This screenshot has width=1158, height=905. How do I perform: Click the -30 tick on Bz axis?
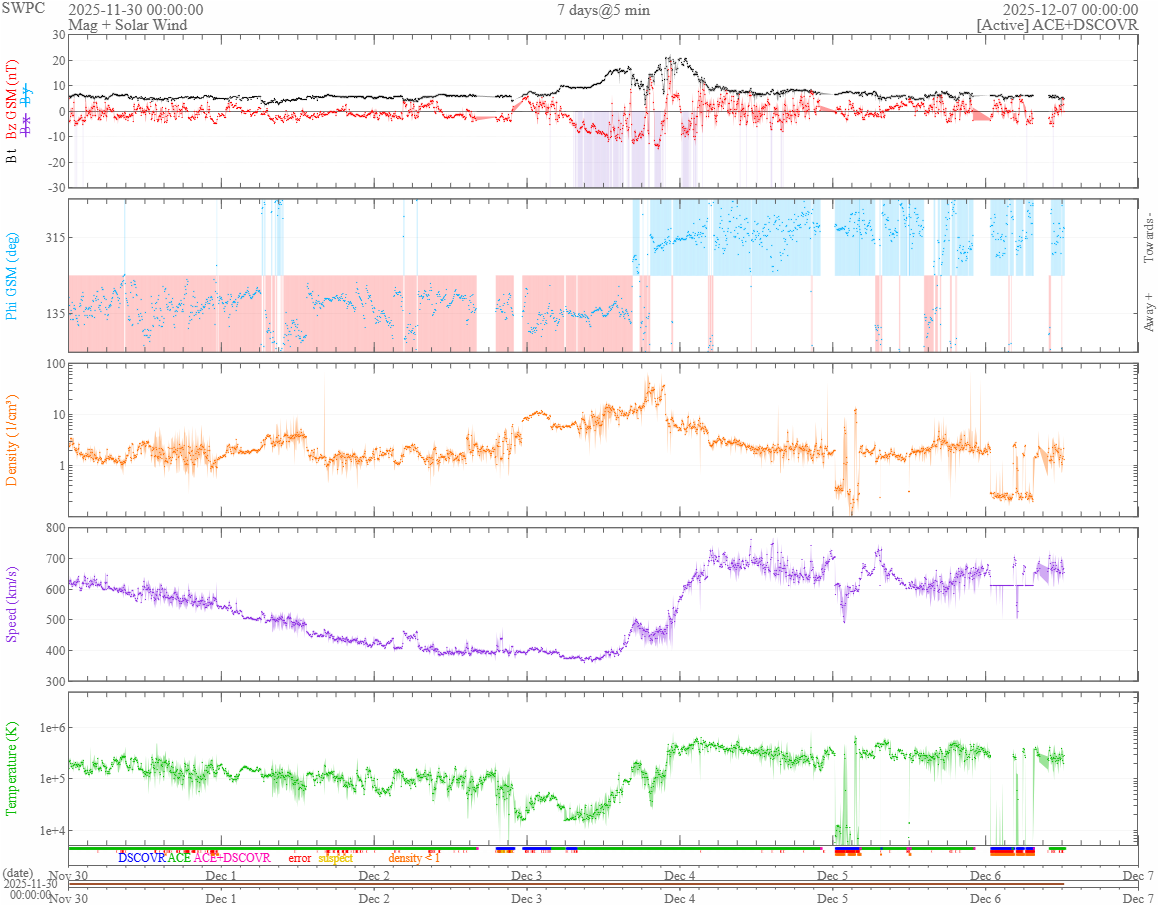[x=56, y=188]
